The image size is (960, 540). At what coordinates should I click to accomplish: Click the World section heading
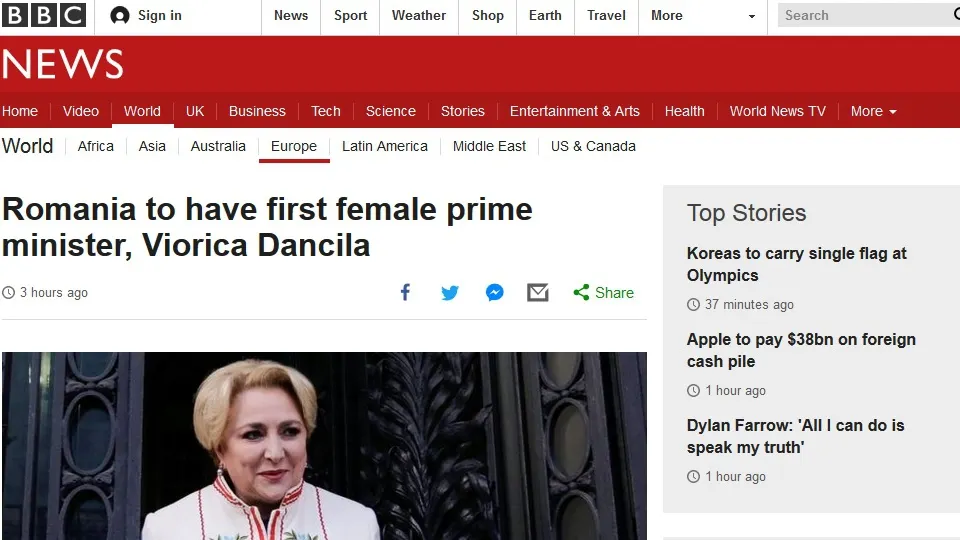coord(28,146)
